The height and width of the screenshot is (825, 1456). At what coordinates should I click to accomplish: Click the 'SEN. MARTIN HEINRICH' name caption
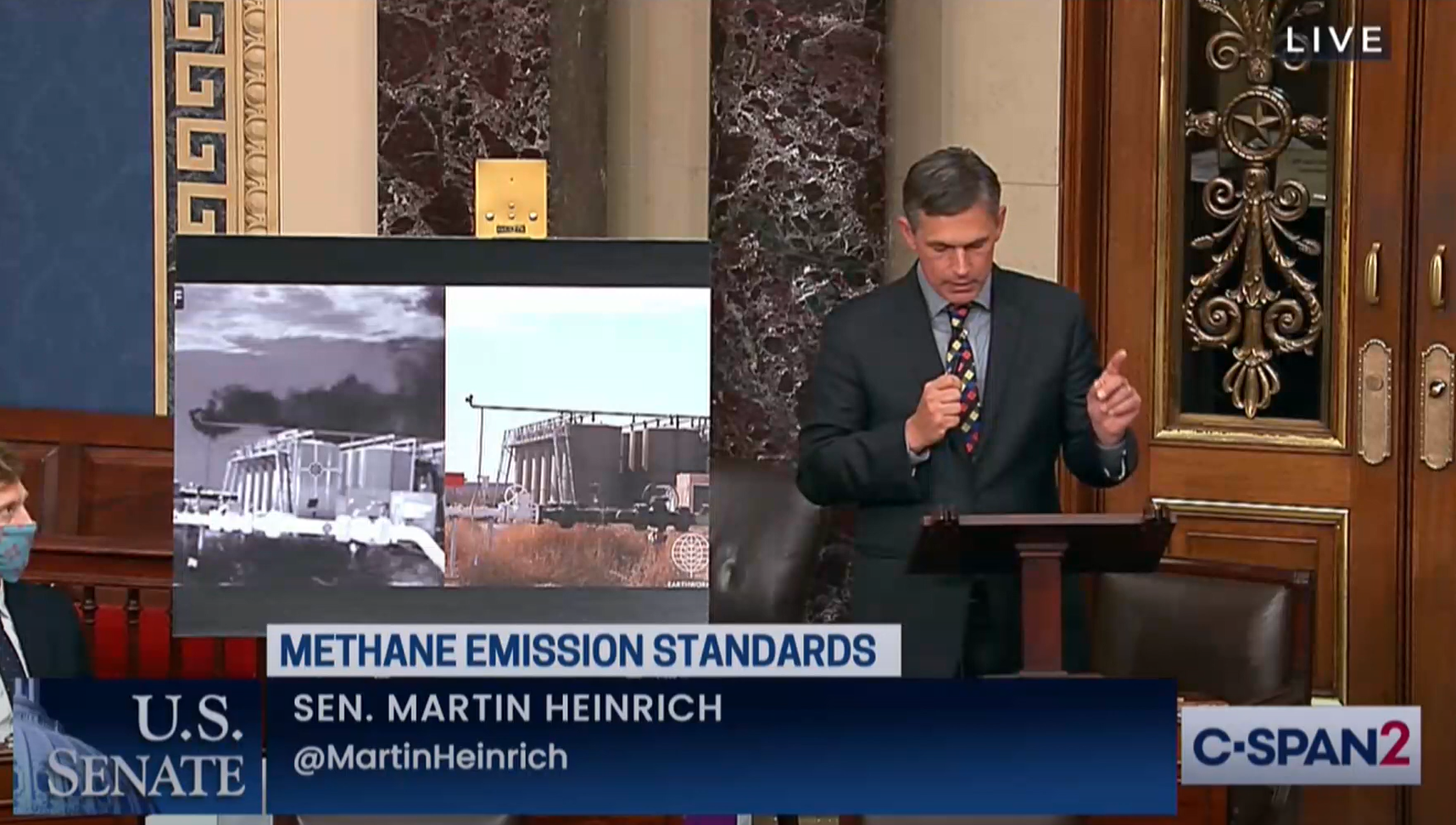point(507,707)
